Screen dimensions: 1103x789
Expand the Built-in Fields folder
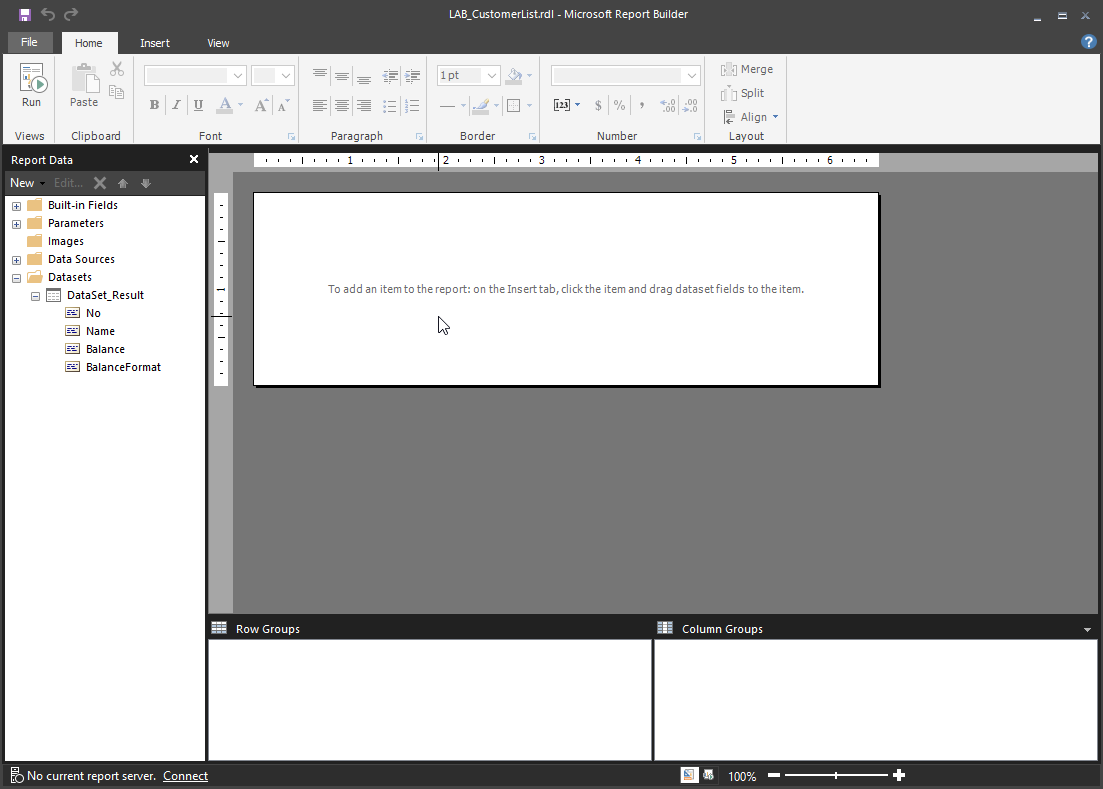click(x=16, y=206)
